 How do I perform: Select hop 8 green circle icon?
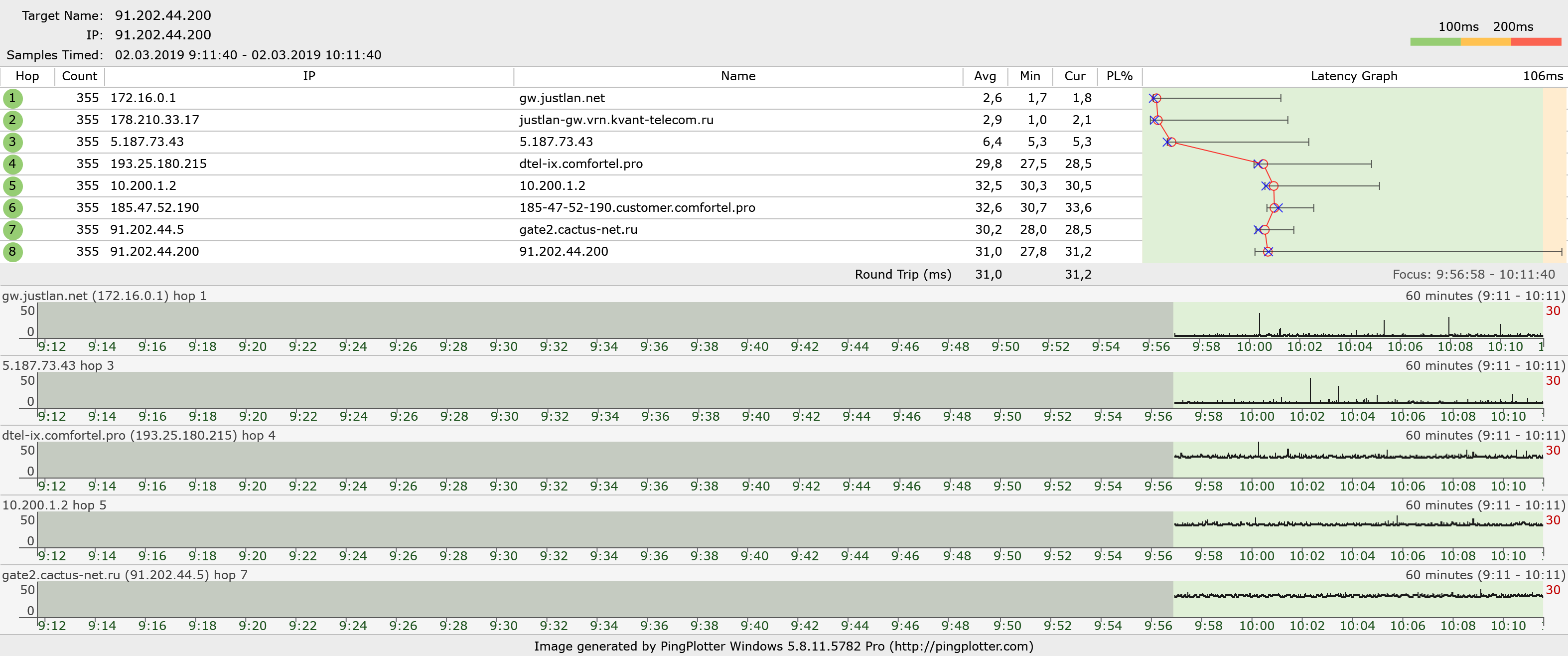coord(12,252)
